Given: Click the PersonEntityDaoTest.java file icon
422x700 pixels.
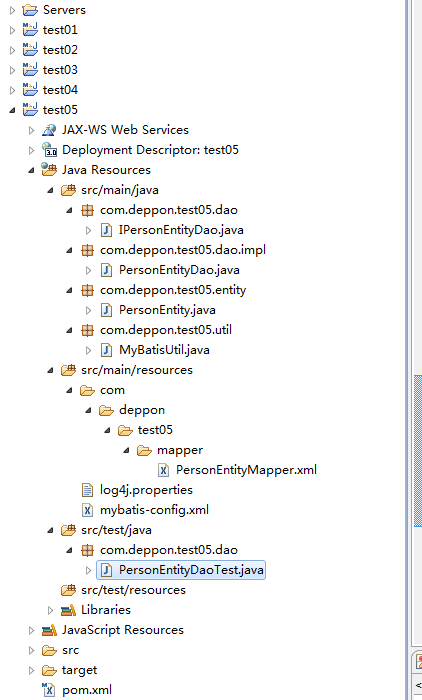Looking at the screenshot, I should pyautogui.click(x=106, y=570).
